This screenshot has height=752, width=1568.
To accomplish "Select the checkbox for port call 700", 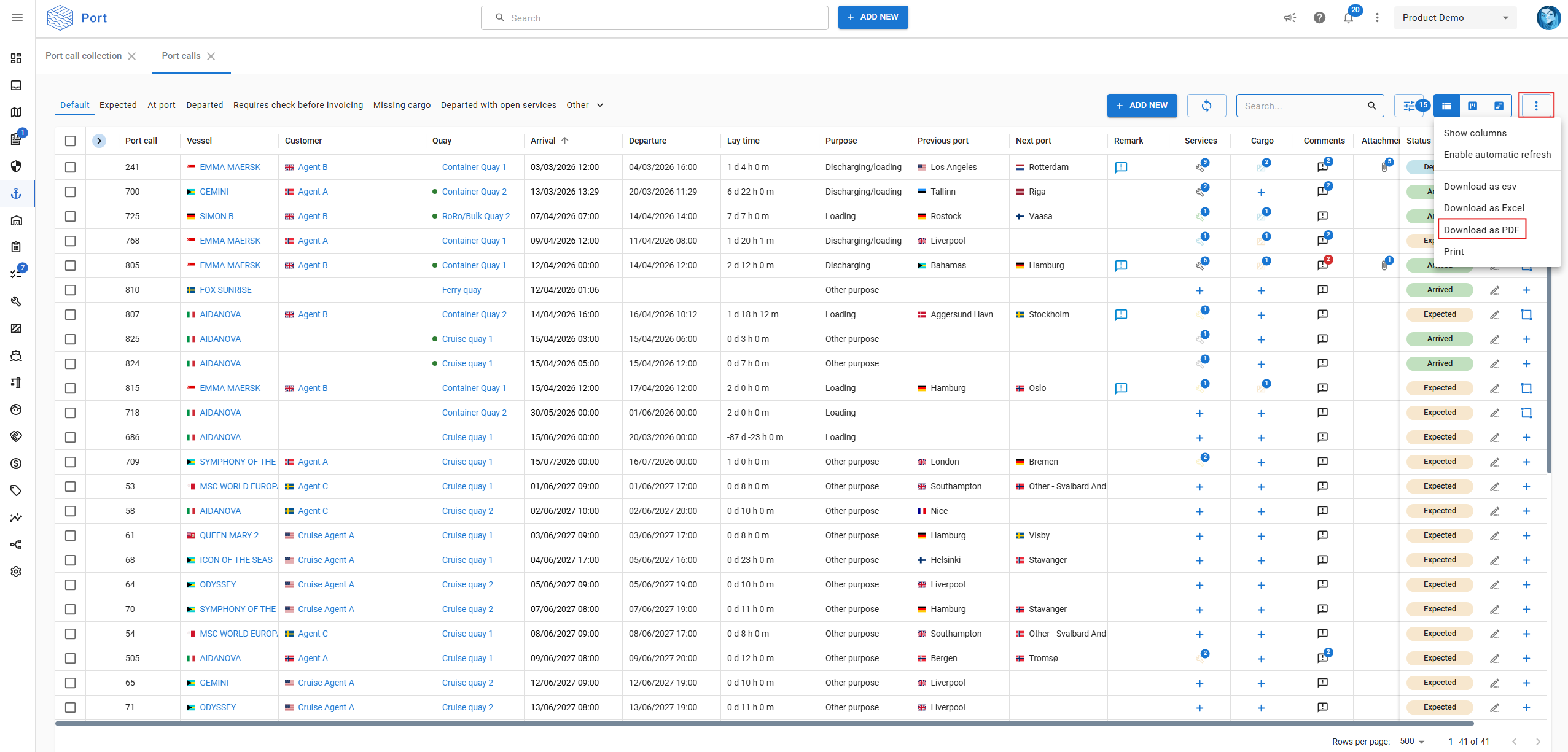I will coord(71,192).
